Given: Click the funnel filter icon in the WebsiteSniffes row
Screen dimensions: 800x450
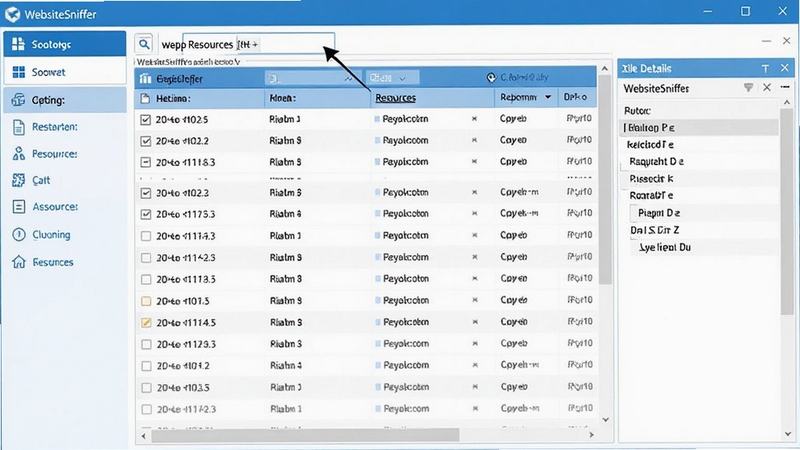Looking at the screenshot, I should click(x=748, y=88).
